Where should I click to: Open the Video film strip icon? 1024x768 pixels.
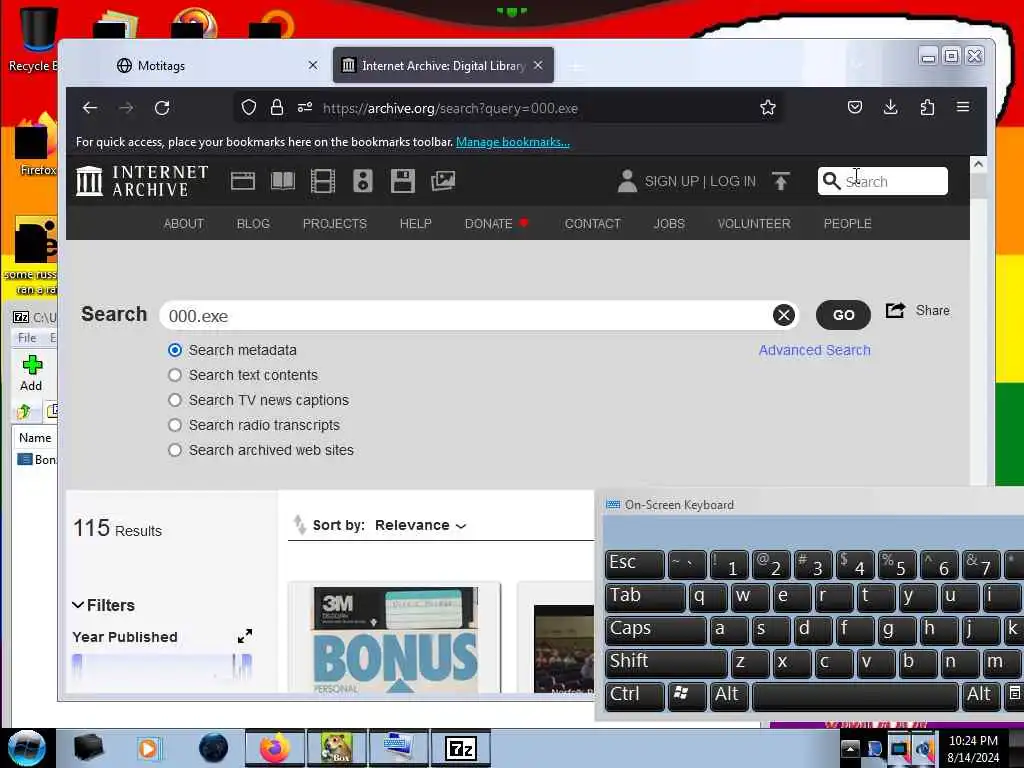(323, 181)
